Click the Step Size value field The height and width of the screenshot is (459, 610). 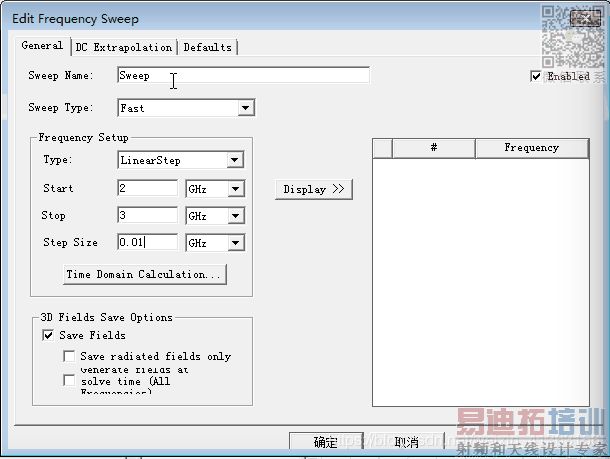(147, 242)
